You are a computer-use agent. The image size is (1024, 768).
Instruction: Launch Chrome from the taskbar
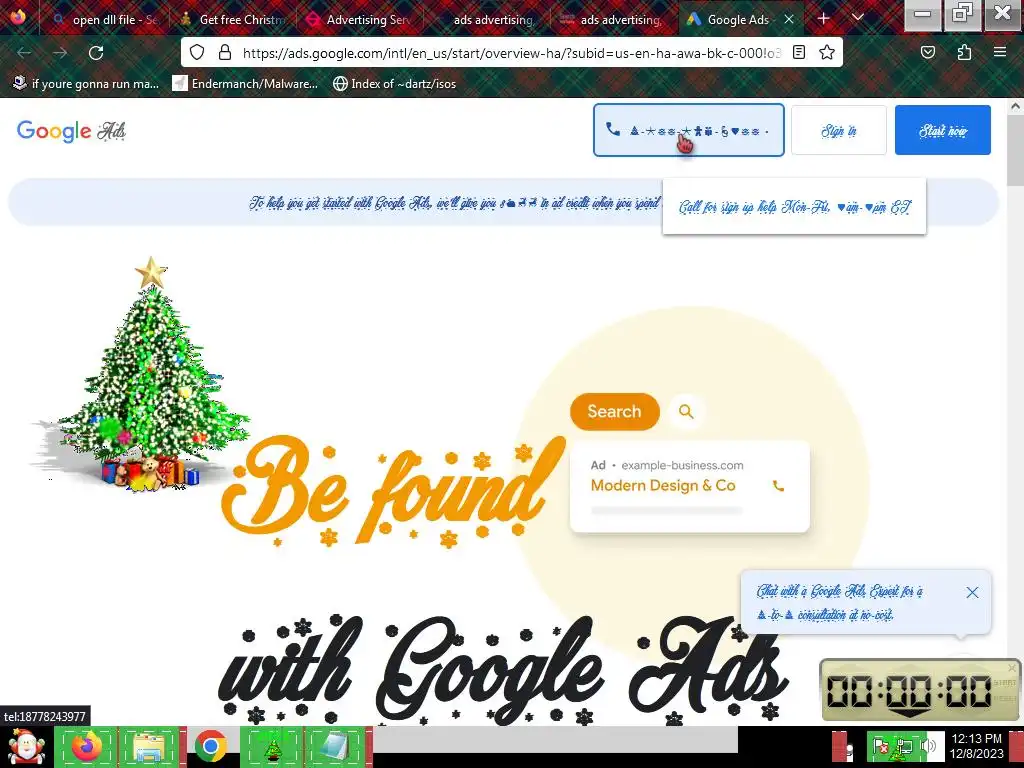point(210,746)
